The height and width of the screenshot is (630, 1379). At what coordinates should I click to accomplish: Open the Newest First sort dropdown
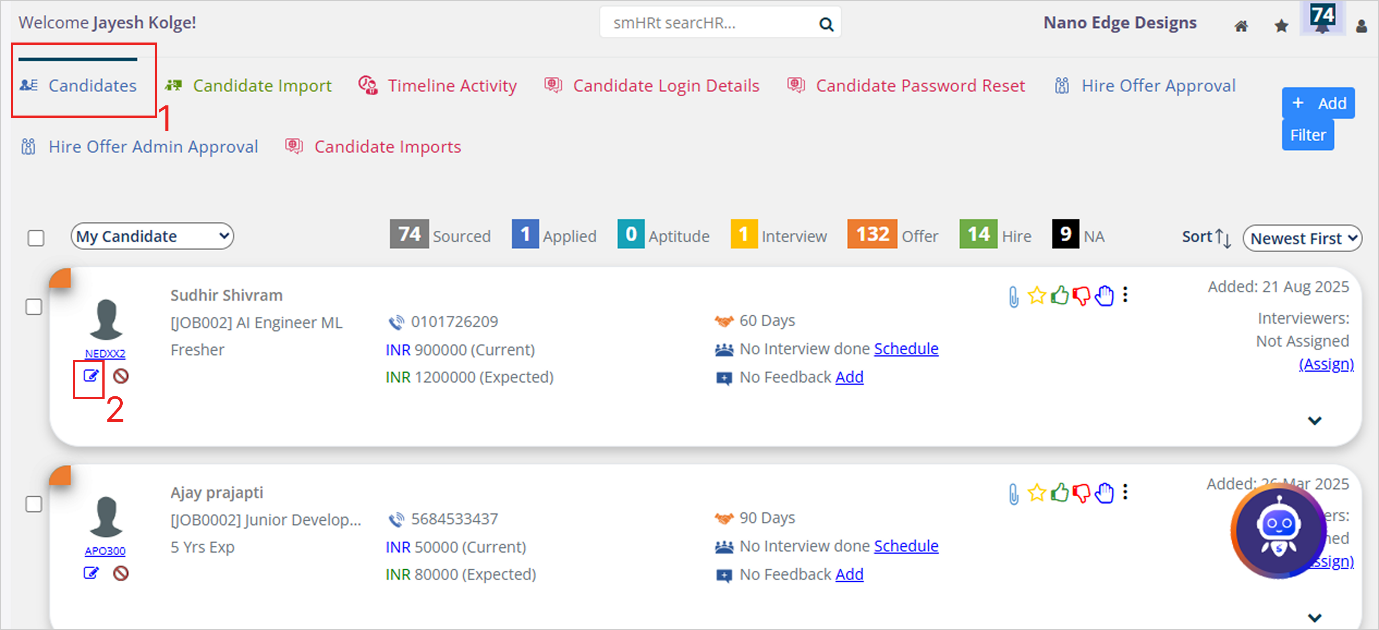pos(1302,238)
